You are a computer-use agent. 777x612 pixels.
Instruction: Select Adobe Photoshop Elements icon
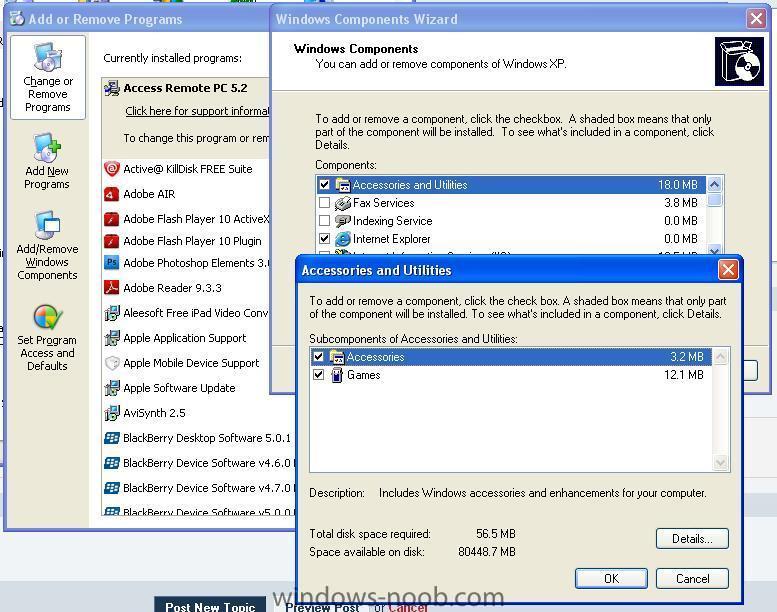[x=111, y=263]
